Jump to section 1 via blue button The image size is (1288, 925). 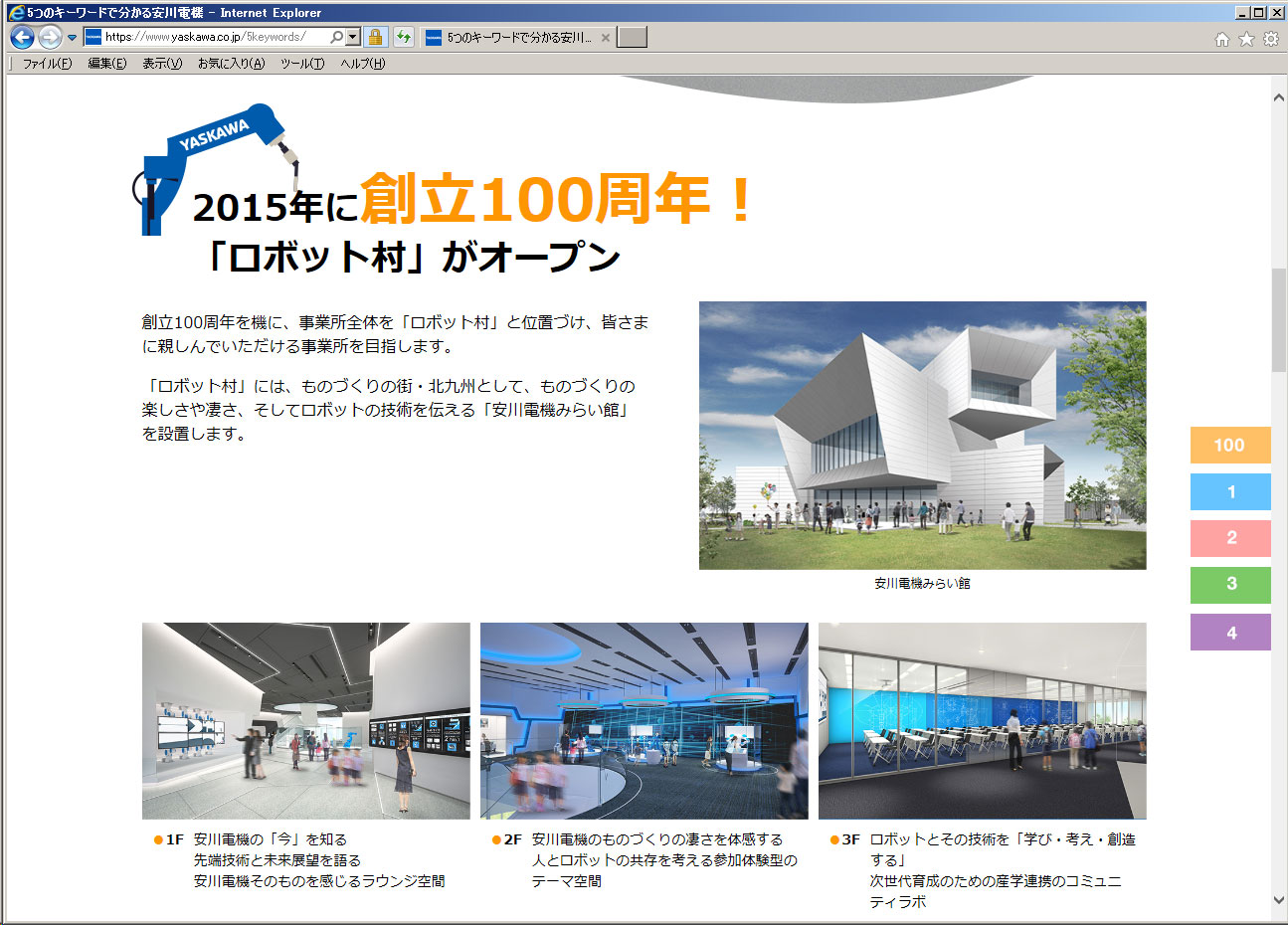[1230, 491]
